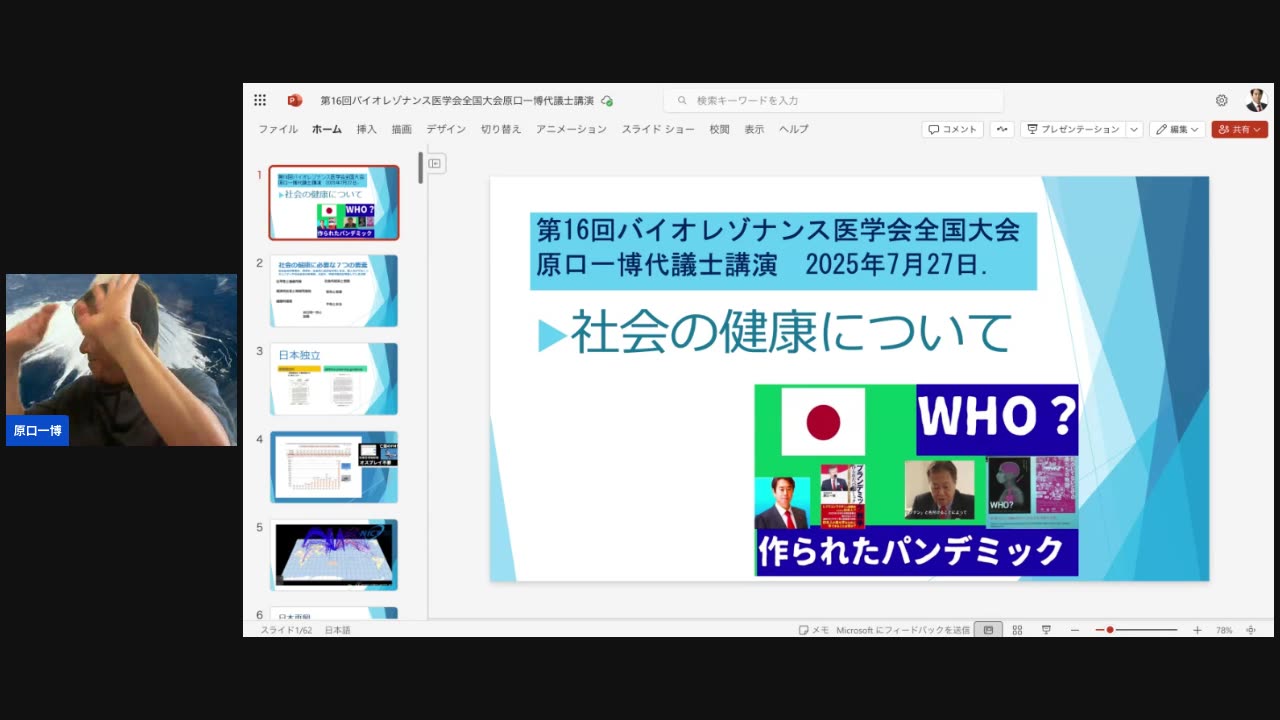1280x720 pixels.
Task: Open the スライド ショー tab
Action: [658, 129]
